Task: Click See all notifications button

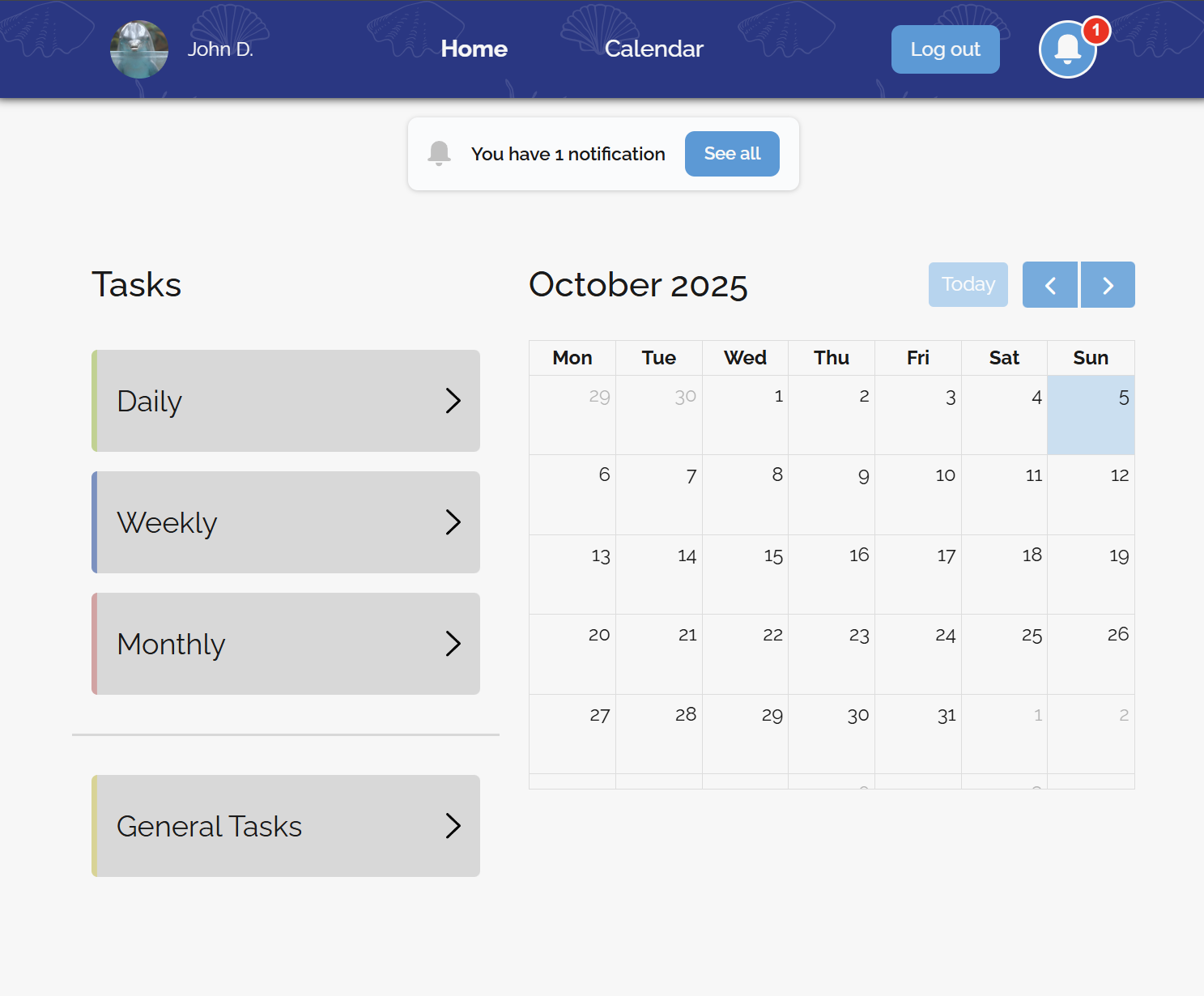Action: pyautogui.click(x=732, y=154)
